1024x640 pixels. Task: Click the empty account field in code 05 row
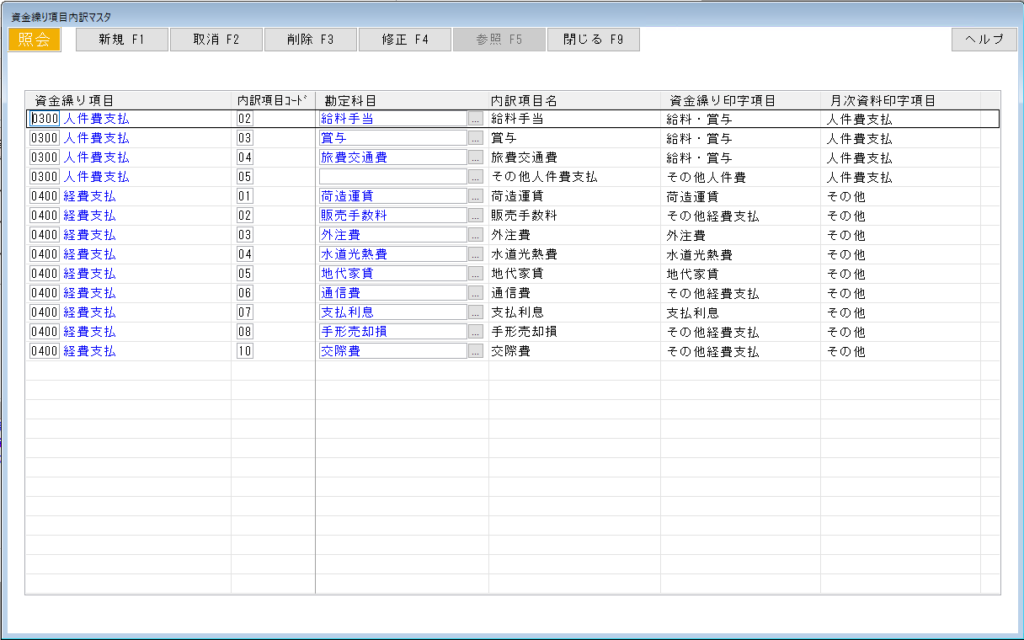(392, 177)
